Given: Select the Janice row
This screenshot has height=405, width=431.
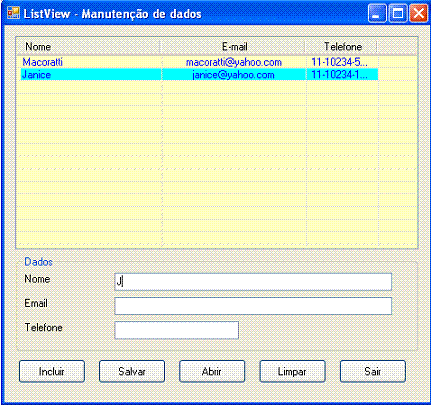Looking at the screenshot, I should click(x=199, y=74).
